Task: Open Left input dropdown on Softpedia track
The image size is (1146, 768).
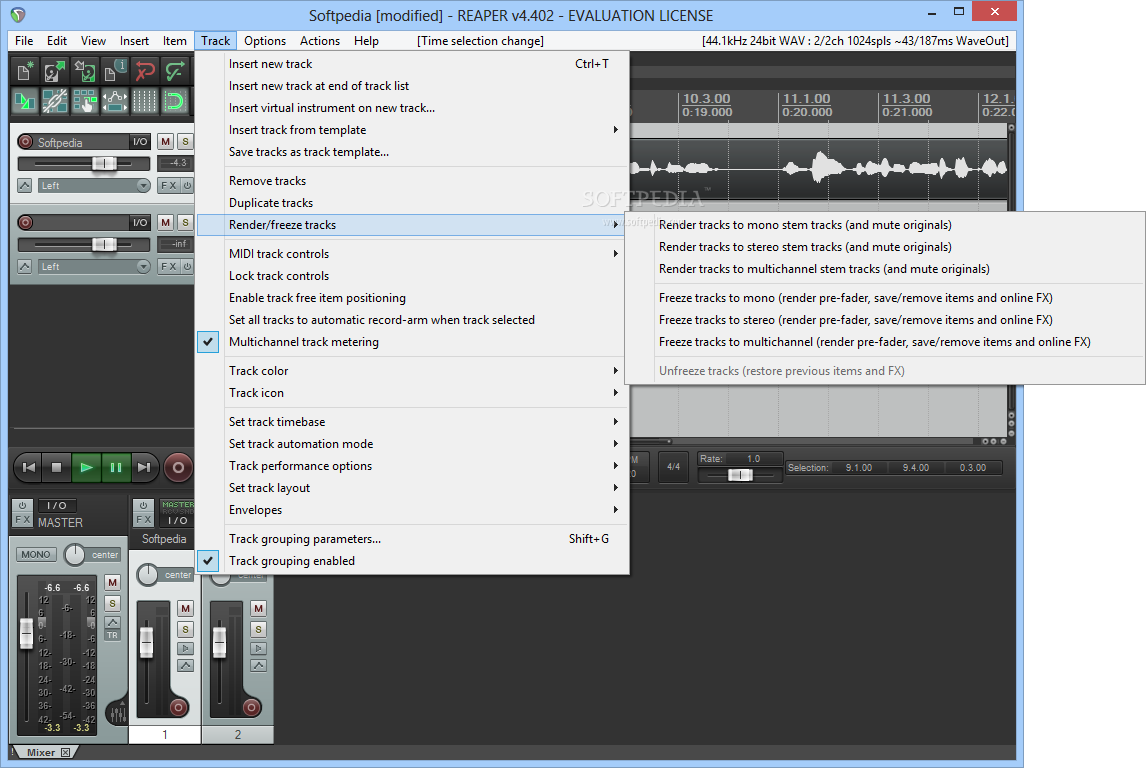Action: tap(94, 186)
